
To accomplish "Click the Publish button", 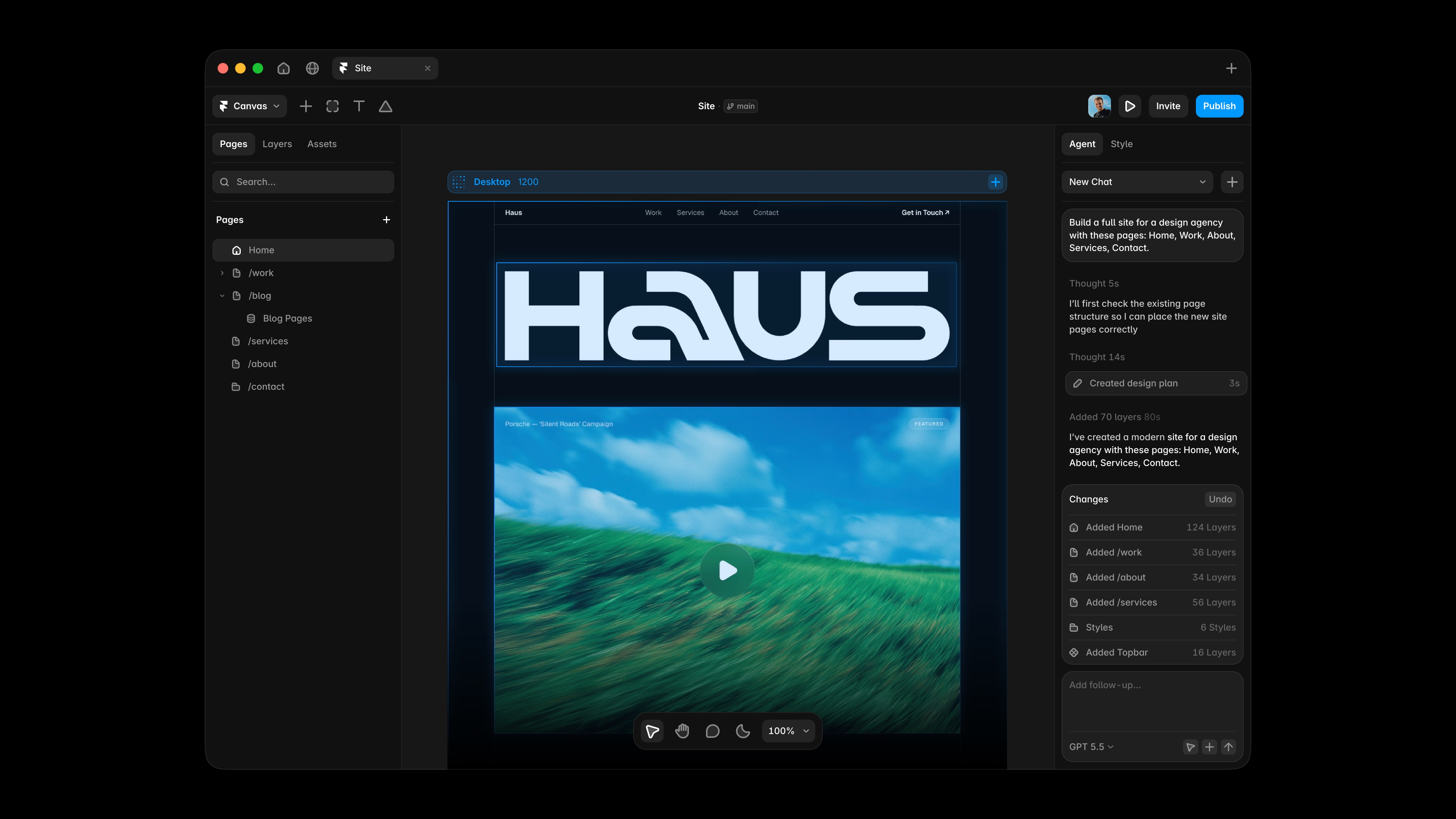I will coord(1219,106).
